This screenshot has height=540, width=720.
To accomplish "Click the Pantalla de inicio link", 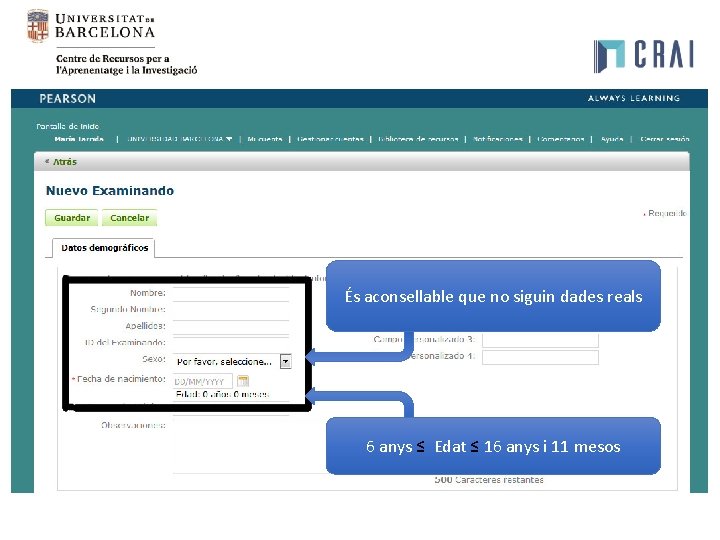I will pyautogui.click(x=68, y=126).
